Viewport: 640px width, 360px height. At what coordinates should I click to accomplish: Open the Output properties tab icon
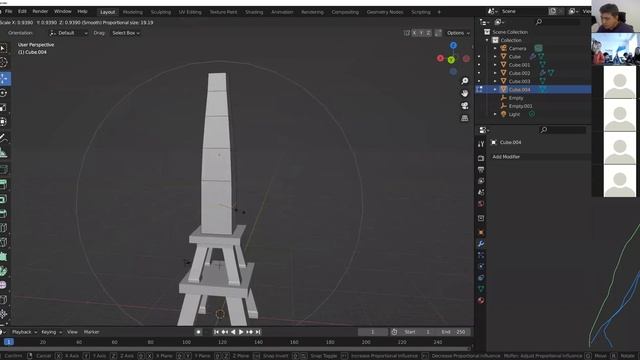pos(481,169)
